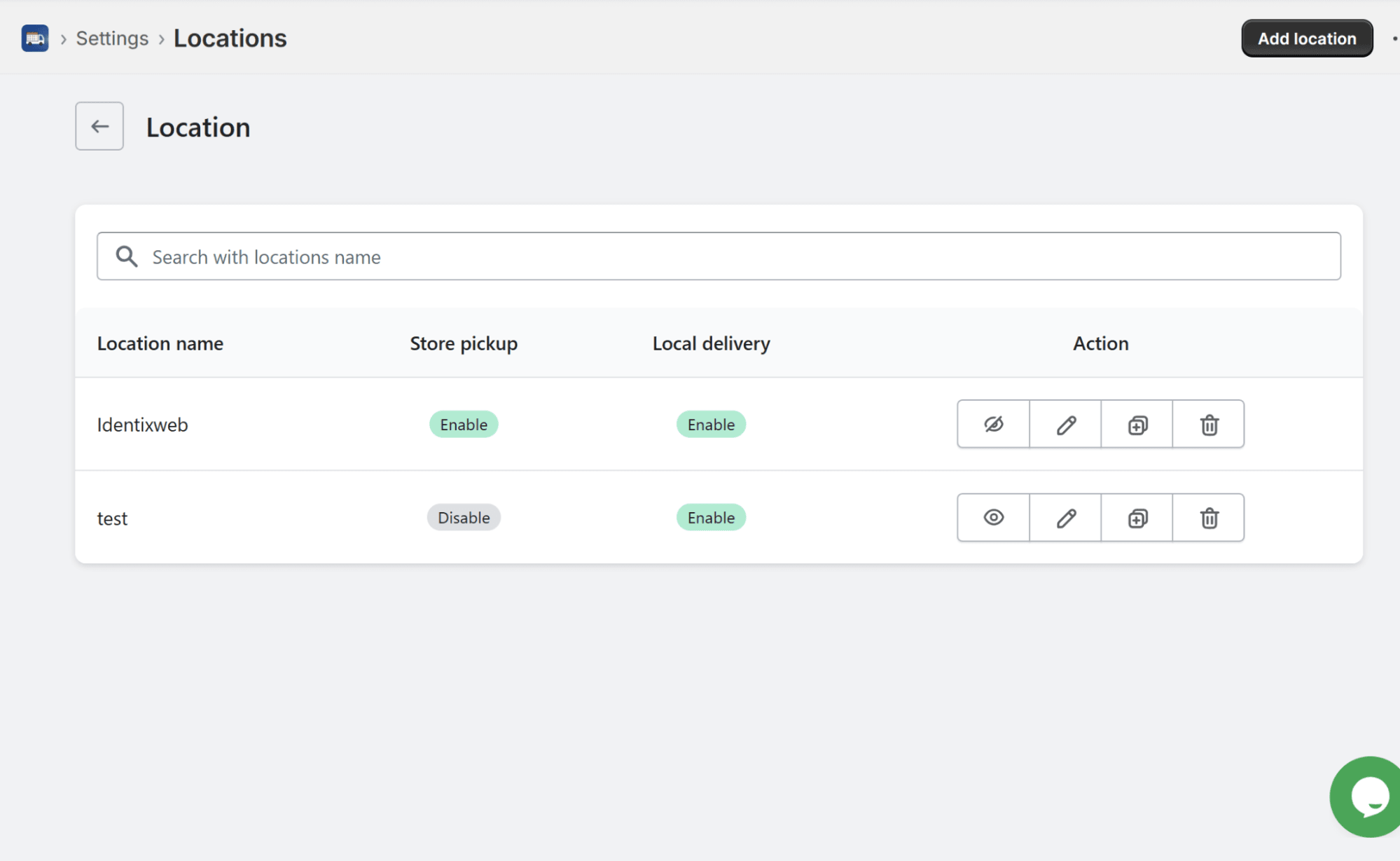Click the test Store pickup Disable badge
The width and height of the screenshot is (1400, 861).
464,518
